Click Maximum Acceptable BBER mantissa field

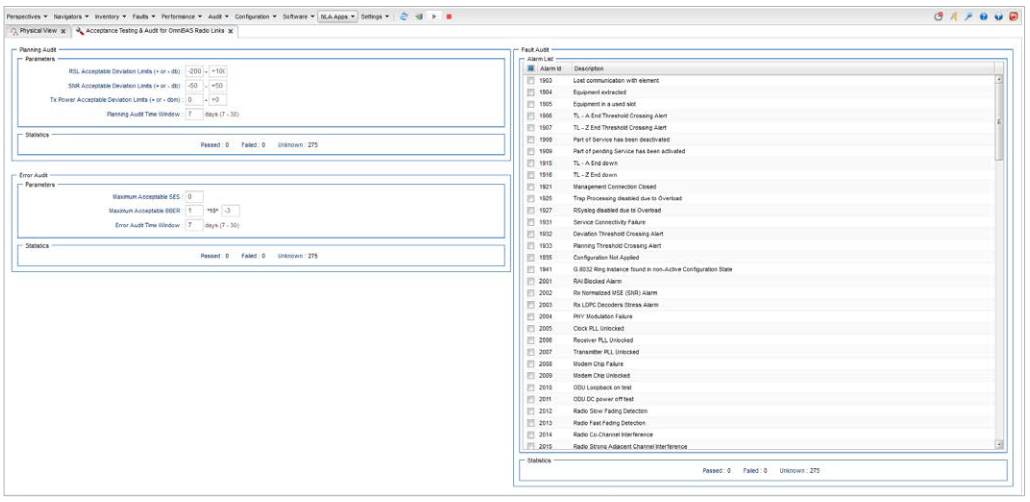(194, 211)
